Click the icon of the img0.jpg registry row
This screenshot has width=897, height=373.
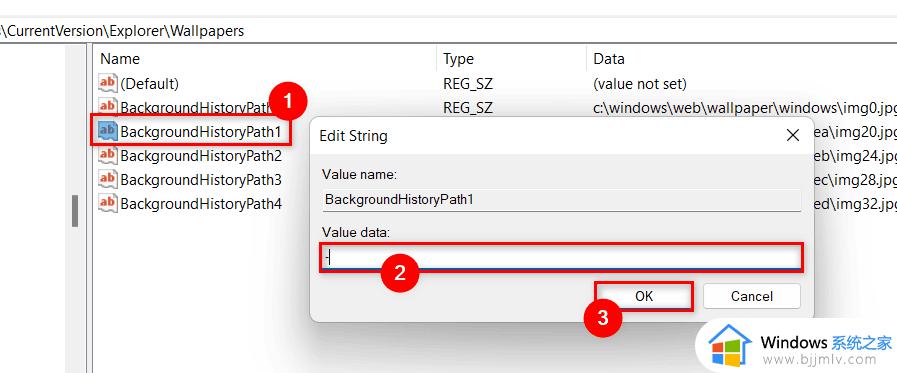click(108, 107)
